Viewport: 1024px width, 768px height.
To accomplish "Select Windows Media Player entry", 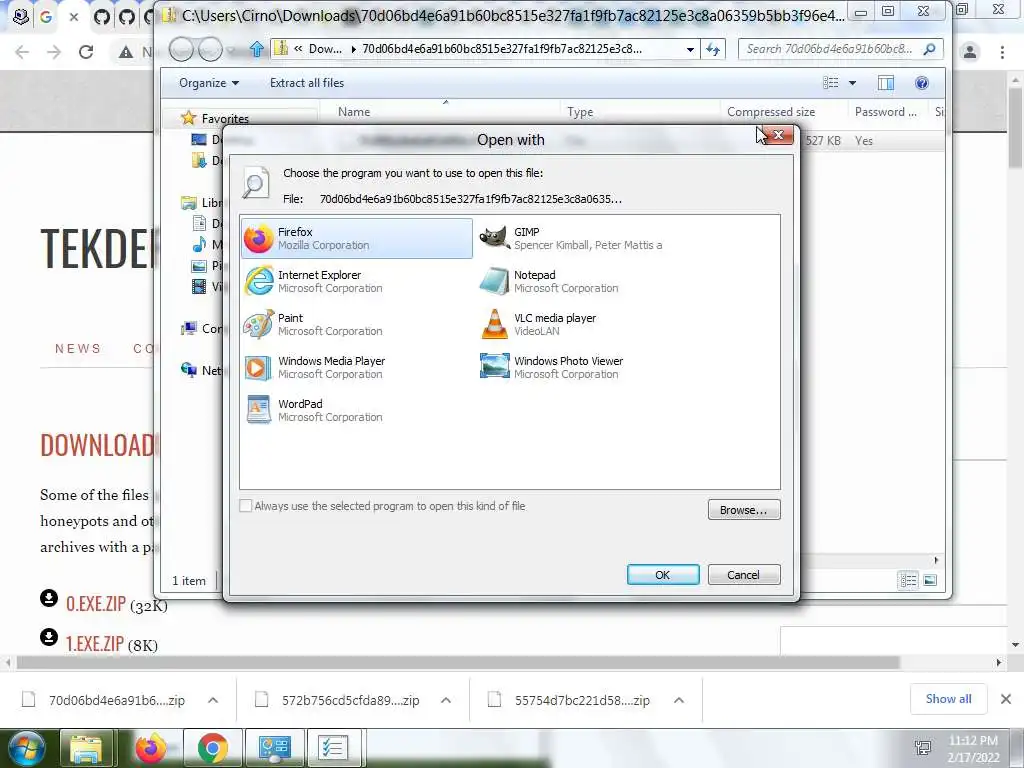I will tap(357, 368).
